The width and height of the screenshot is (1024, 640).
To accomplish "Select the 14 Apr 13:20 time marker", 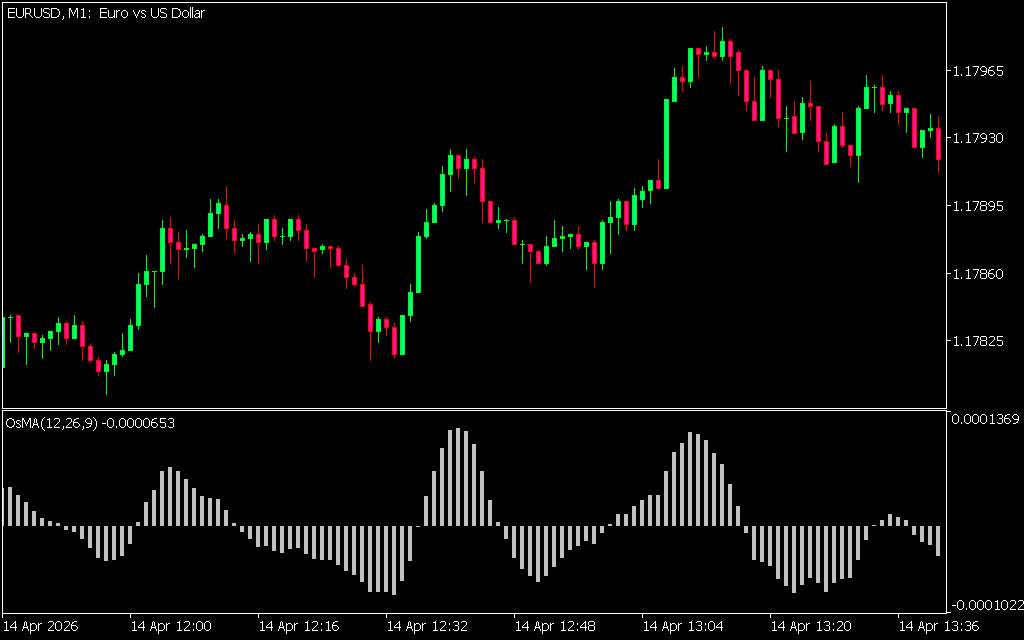I will pyautogui.click(x=811, y=626).
